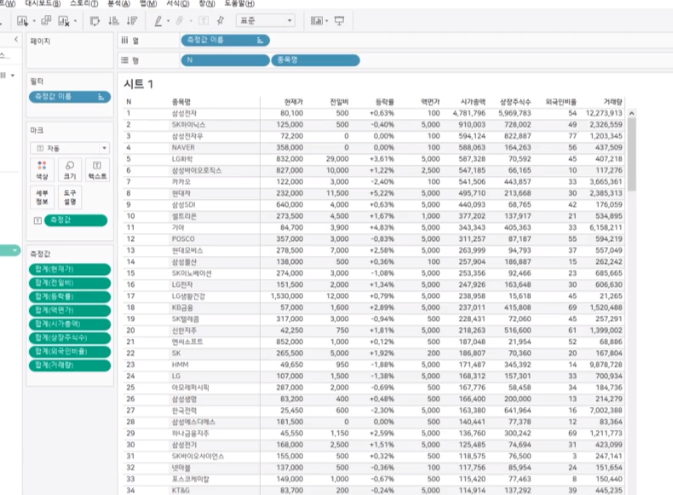Viewport: 673px width, 495px height.
Task: Open the green pill dropdown in data pane
Action: (15, 250)
